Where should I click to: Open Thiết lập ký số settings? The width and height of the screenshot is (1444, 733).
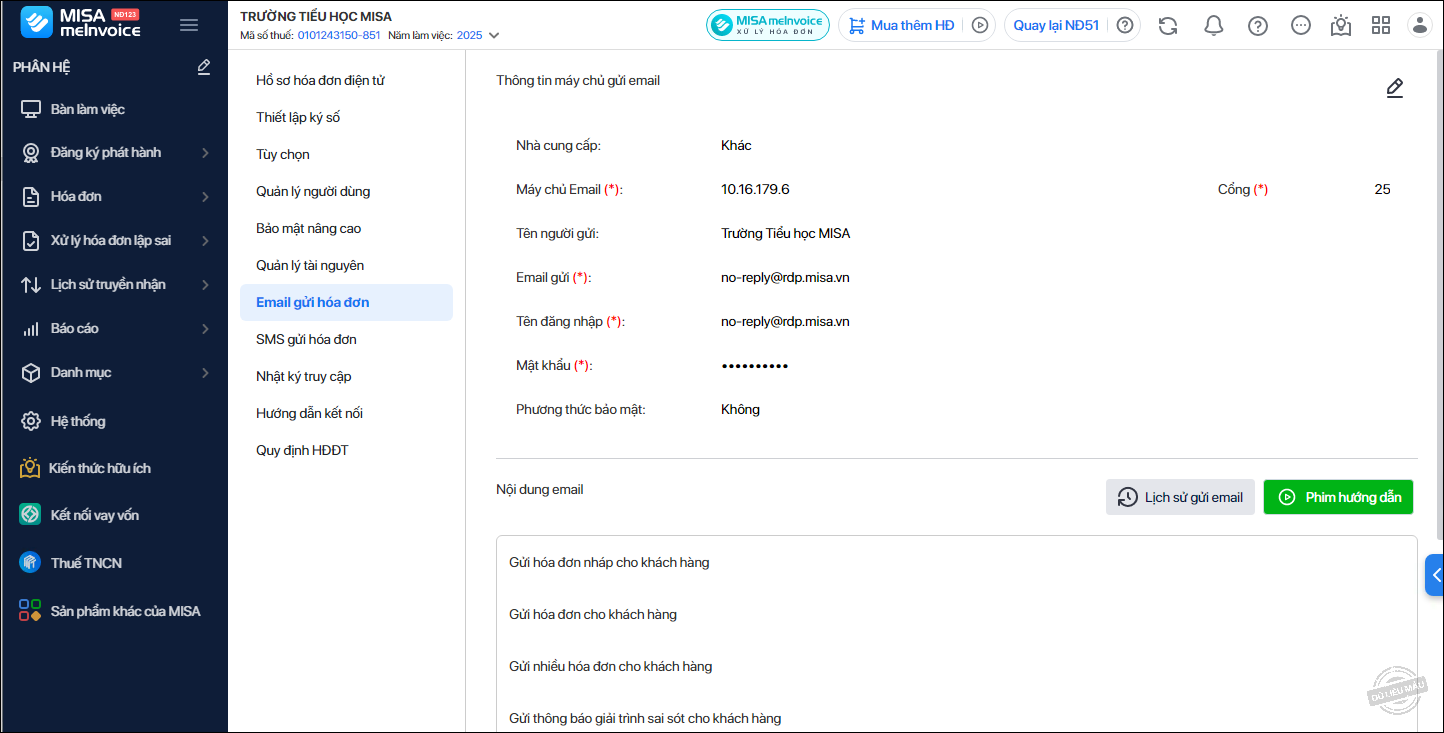(x=346, y=117)
